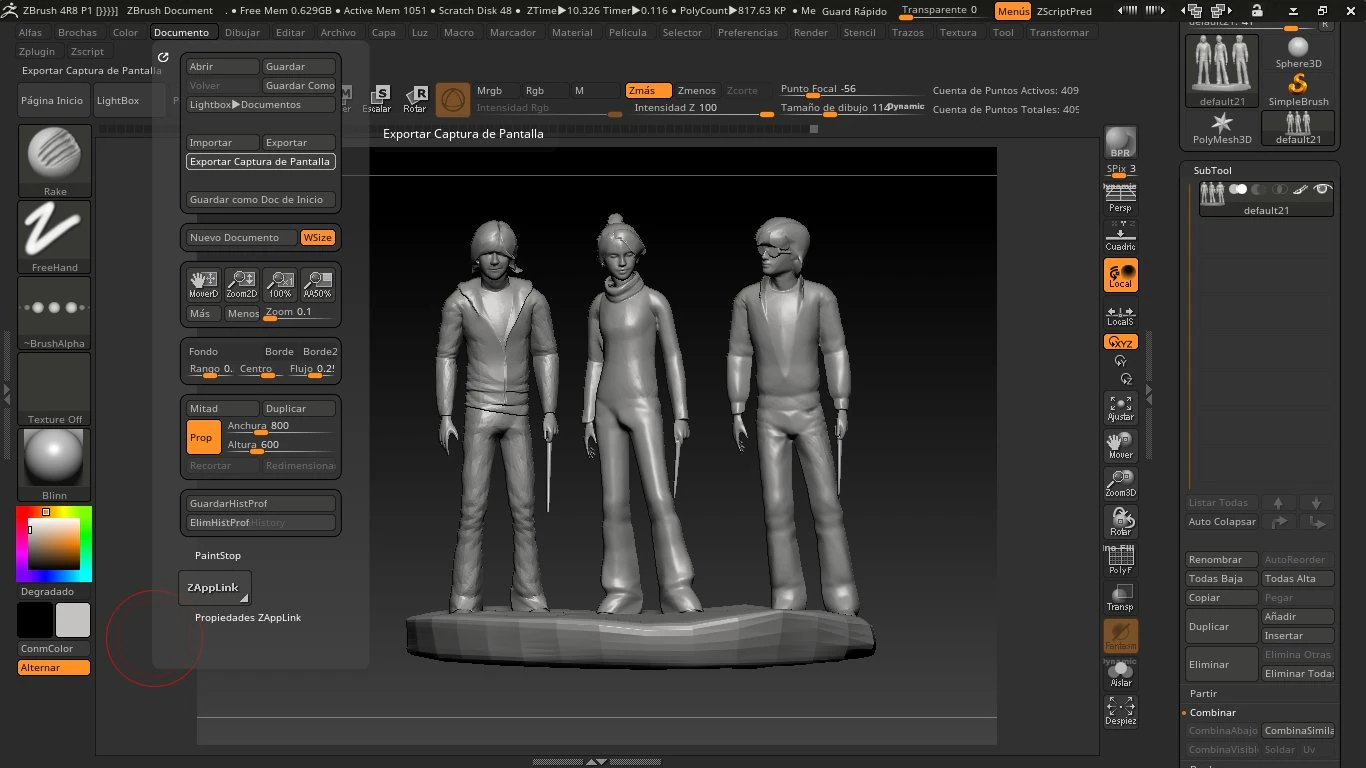Open Lightbox Documentos browser
The width and height of the screenshot is (1366, 768).
pyautogui.click(x=260, y=104)
